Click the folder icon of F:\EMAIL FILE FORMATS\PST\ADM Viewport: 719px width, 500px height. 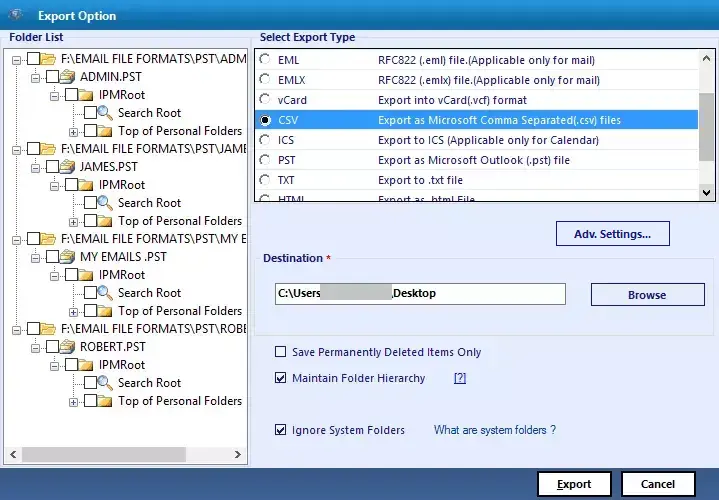coord(48,59)
